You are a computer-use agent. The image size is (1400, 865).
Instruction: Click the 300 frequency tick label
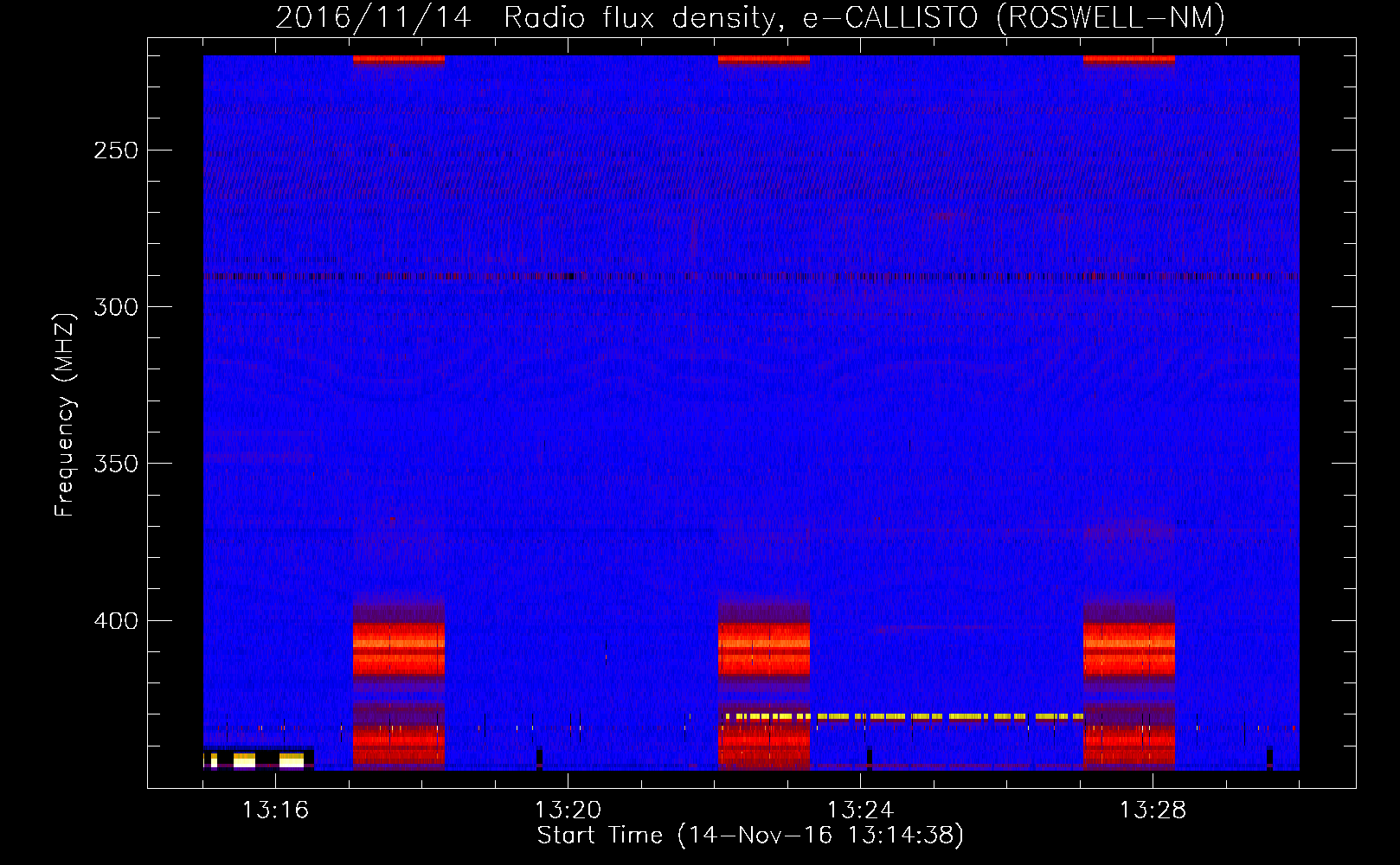pyautogui.click(x=116, y=307)
